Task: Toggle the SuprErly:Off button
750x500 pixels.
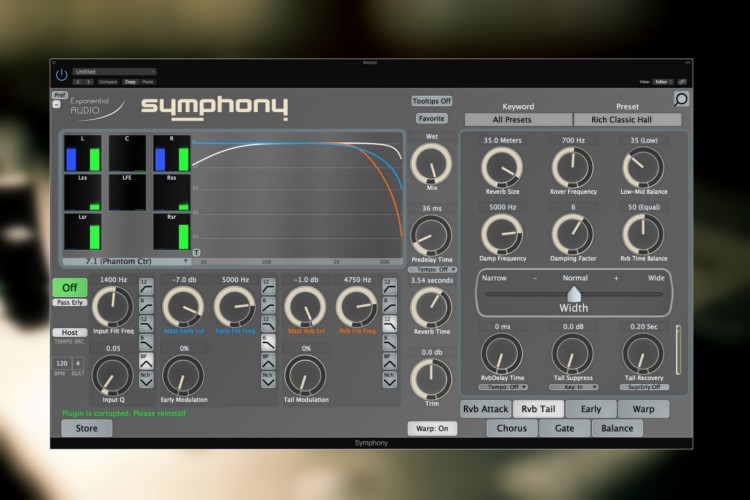Action: 644,387
